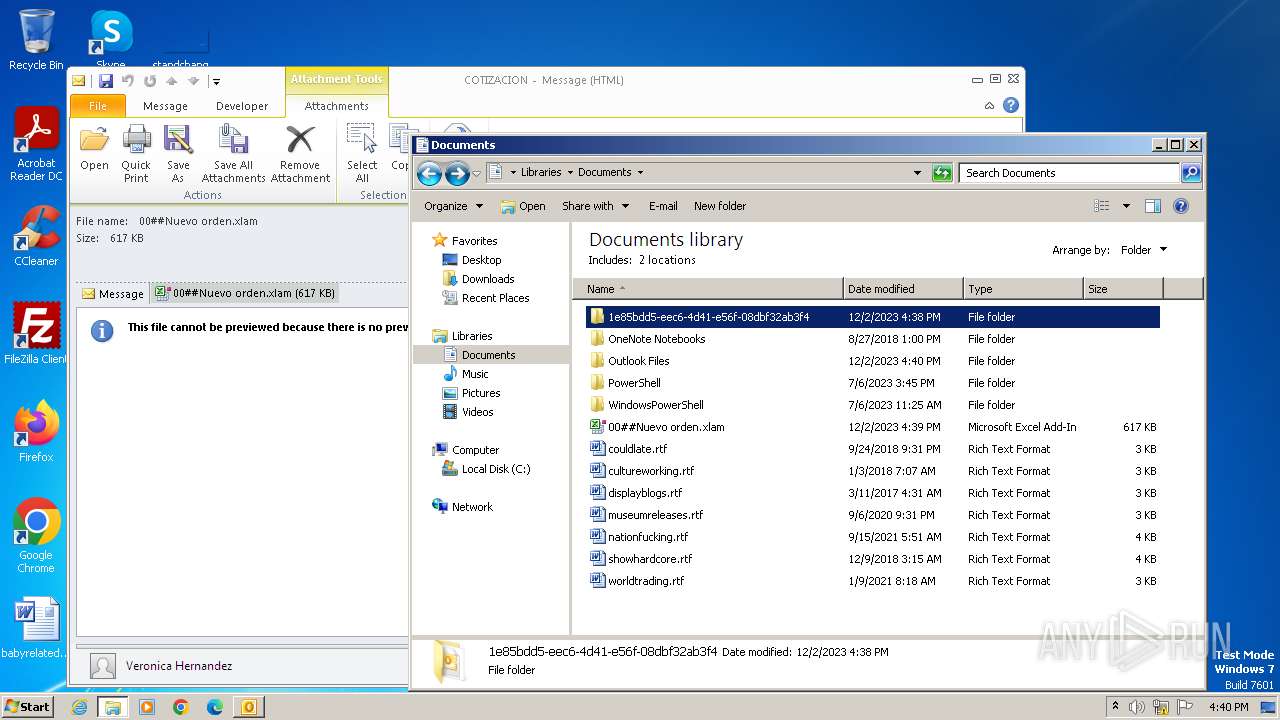Screen dimensions: 1280x720
Task: Select Desktop under Favorites
Action: tap(481, 260)
